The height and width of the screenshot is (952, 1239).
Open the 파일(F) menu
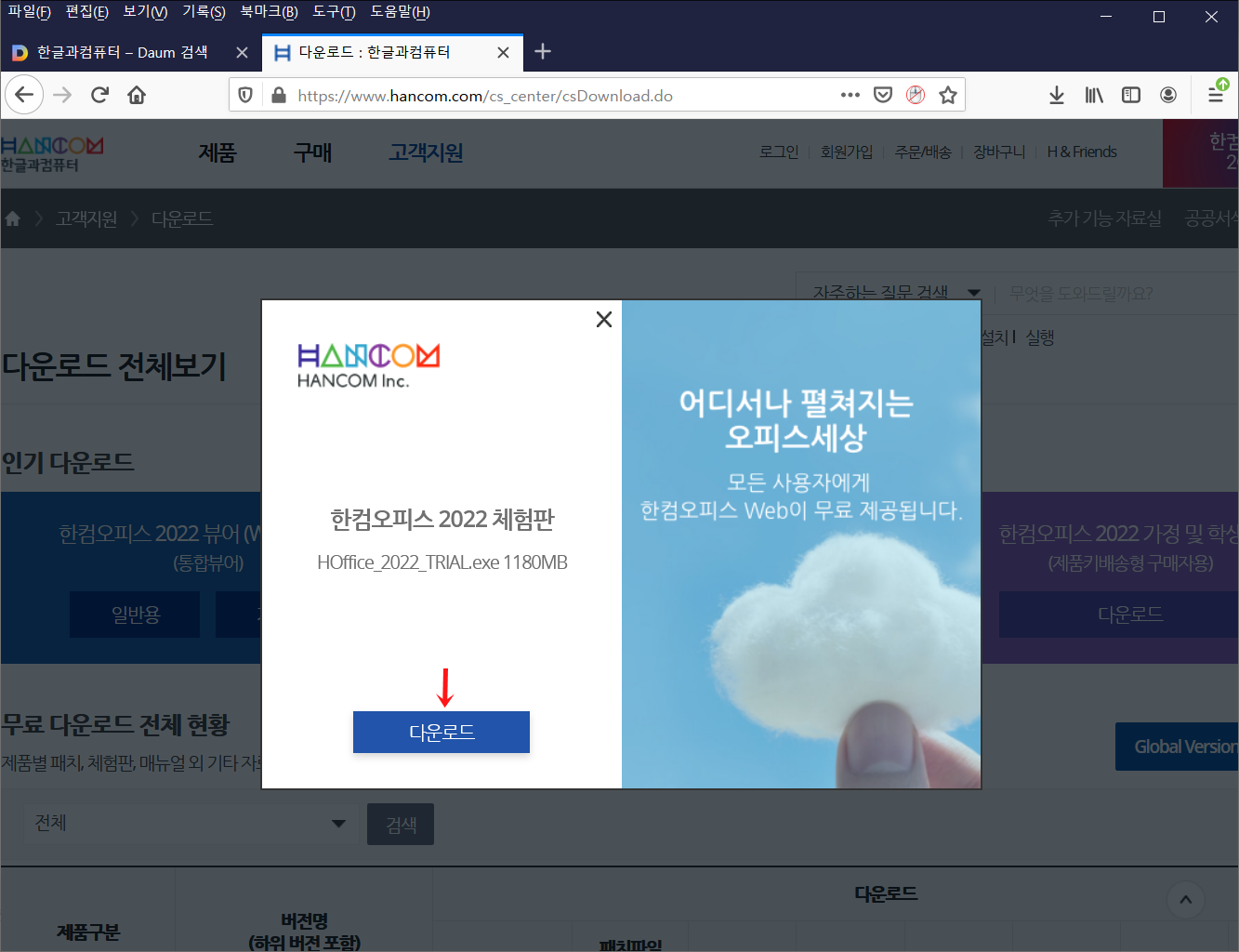[x=29, y=12]
